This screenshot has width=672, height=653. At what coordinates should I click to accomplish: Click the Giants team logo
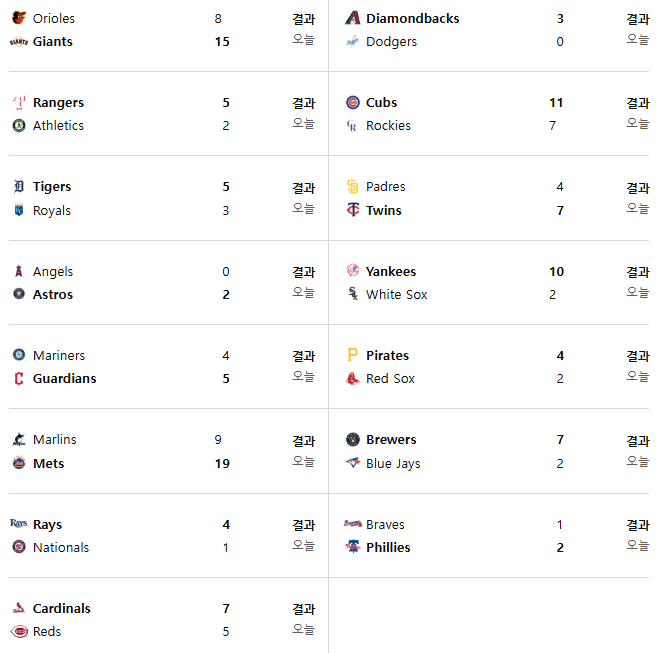[19, 42]
